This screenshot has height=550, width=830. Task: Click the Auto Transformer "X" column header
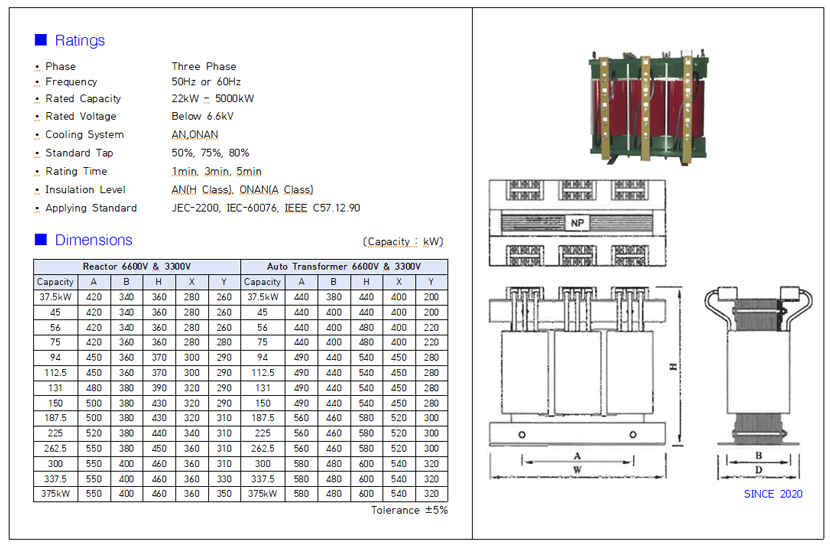(399, 282)
